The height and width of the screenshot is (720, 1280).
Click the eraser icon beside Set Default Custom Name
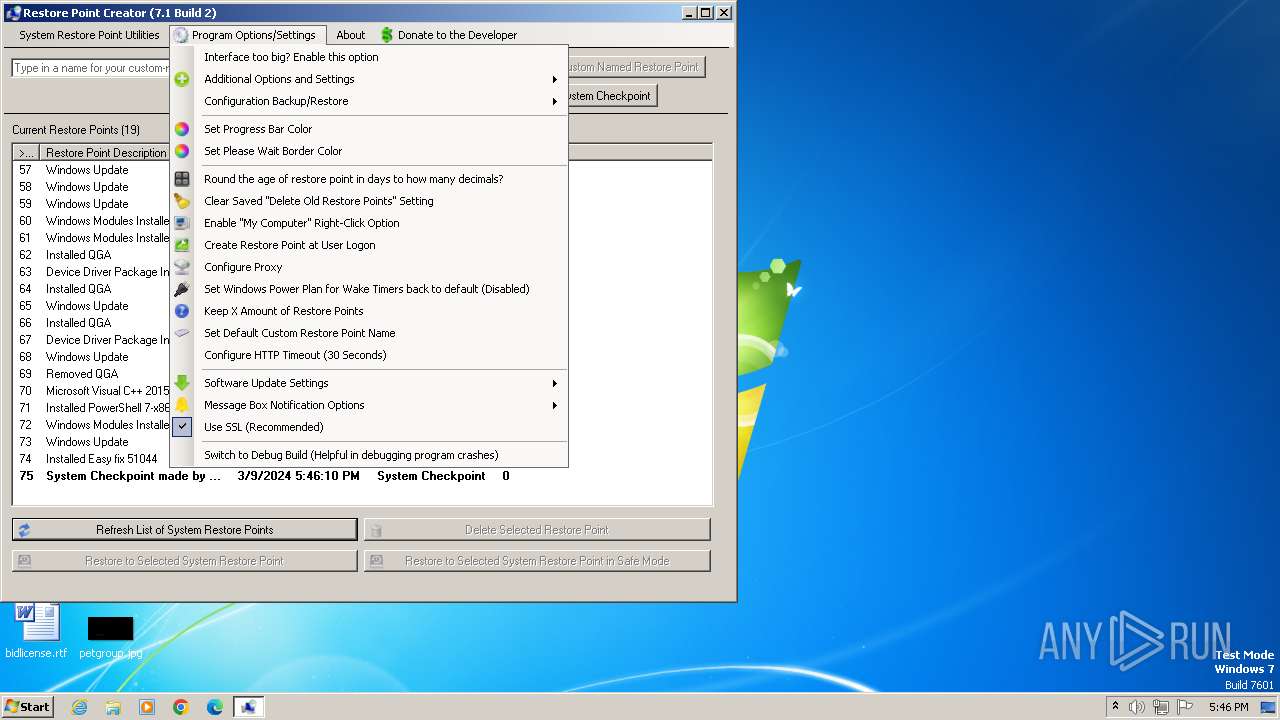point(182,333)
